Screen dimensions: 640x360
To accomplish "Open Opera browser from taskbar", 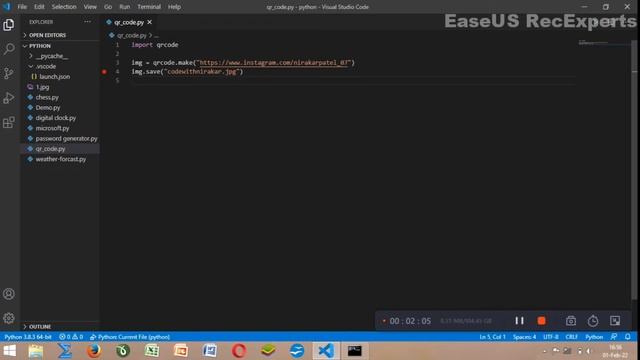I will 239,351.
